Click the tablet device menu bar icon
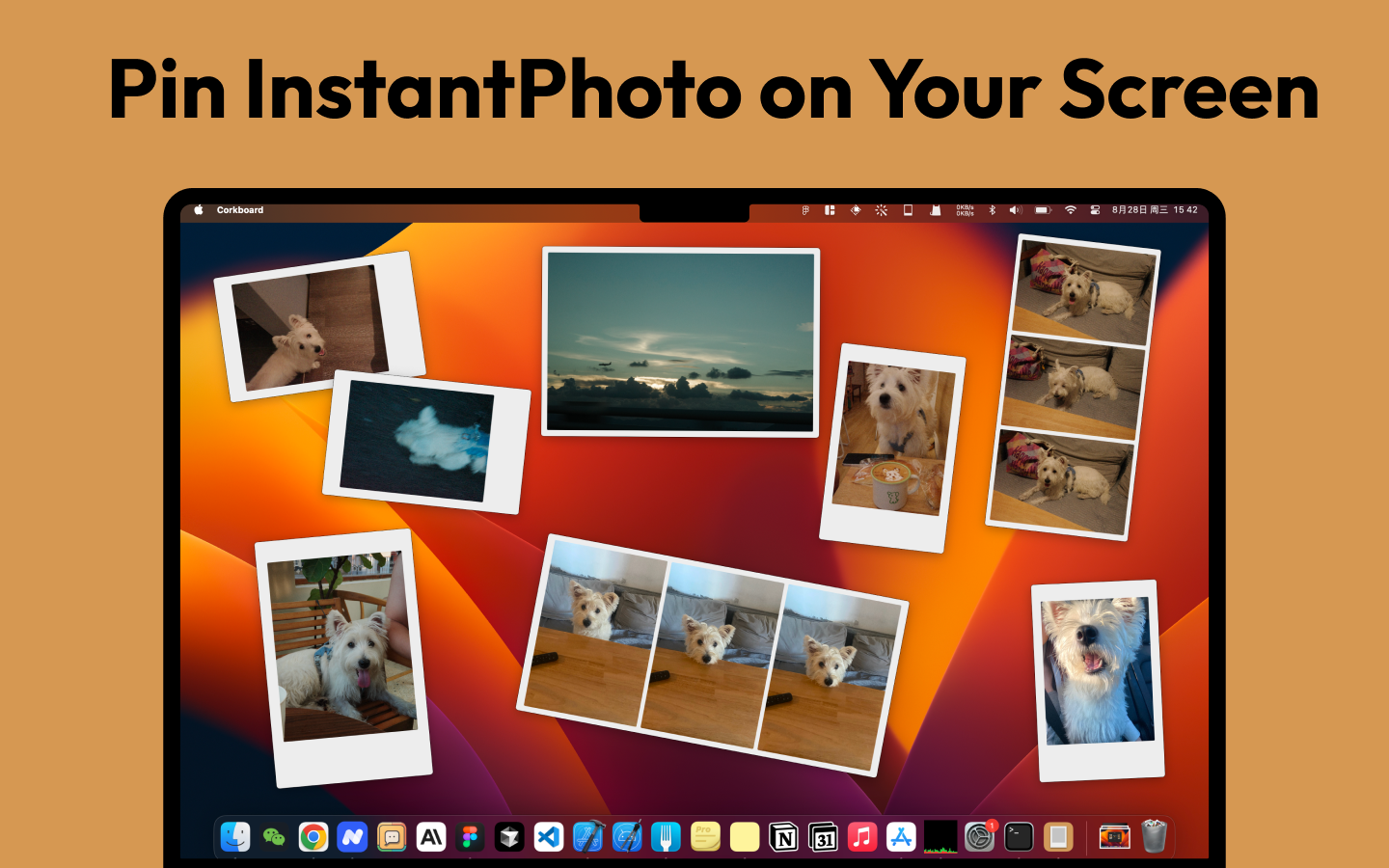The image size is (1389, 868). (x=908, y=209)
